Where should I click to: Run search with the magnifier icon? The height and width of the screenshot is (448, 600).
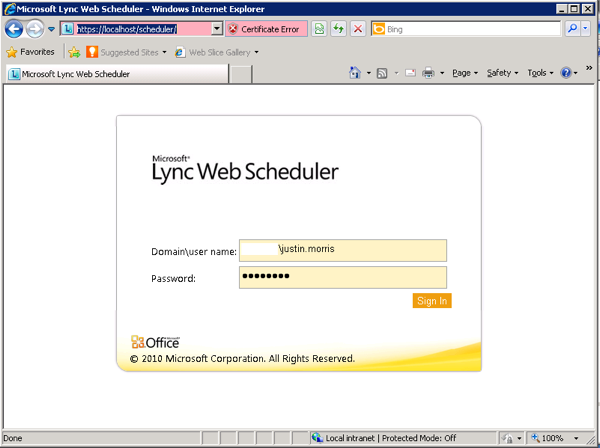pyautogui.click(x=572, y=29)
